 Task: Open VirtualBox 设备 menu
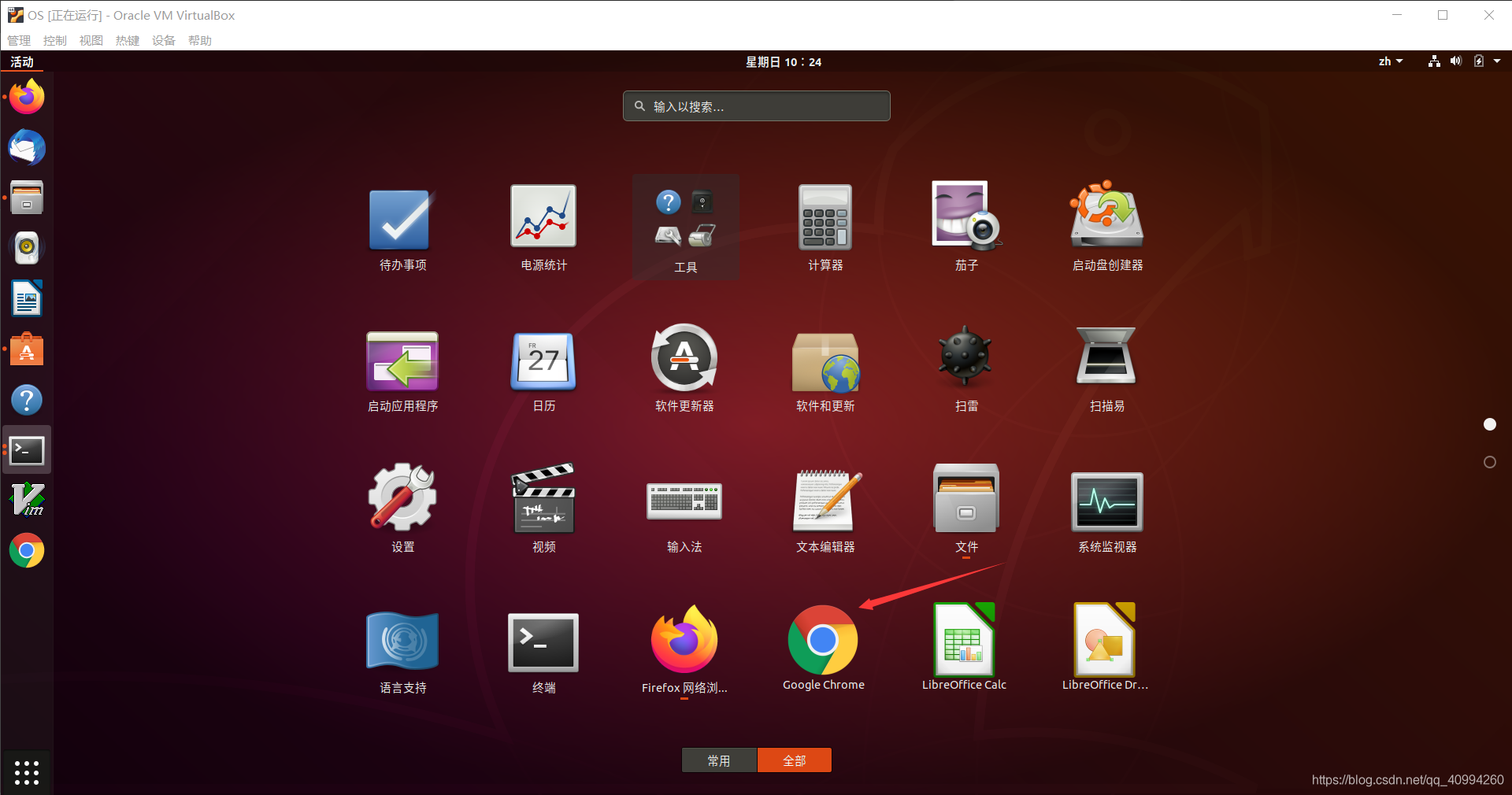tap(164, 40)
